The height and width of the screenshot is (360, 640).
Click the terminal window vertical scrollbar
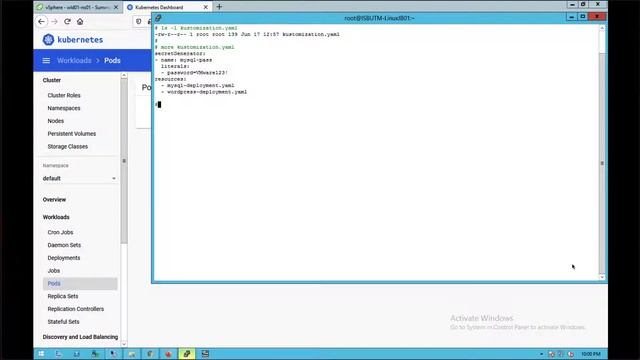(602, 163)
